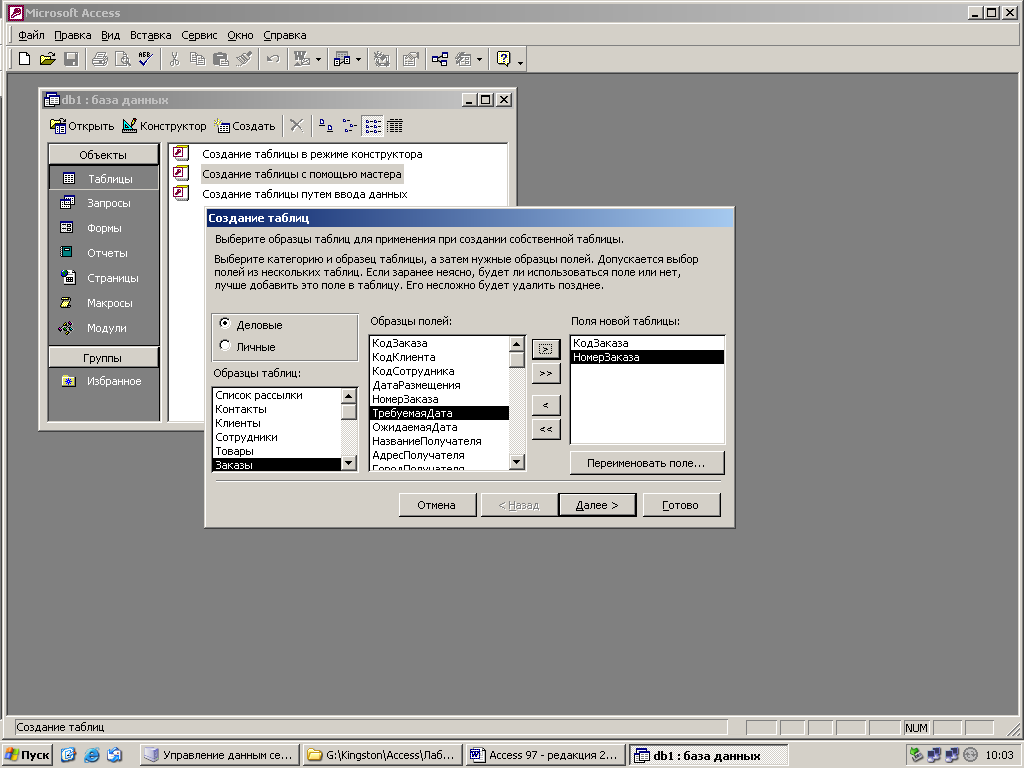This screenshot has height=768, width=1024.
Task: Click Создать in db1 window toolbar
Action: [x=246, y=126]
